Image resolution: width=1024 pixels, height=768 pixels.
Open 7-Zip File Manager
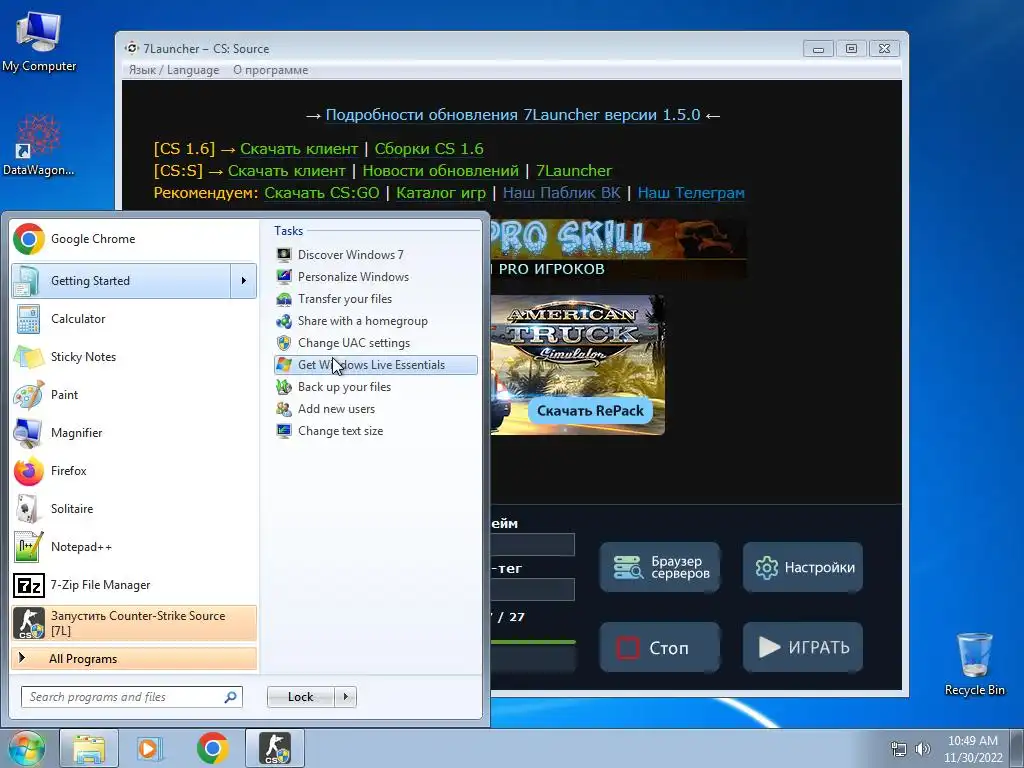pyautogui.click(x=134, y=584)
